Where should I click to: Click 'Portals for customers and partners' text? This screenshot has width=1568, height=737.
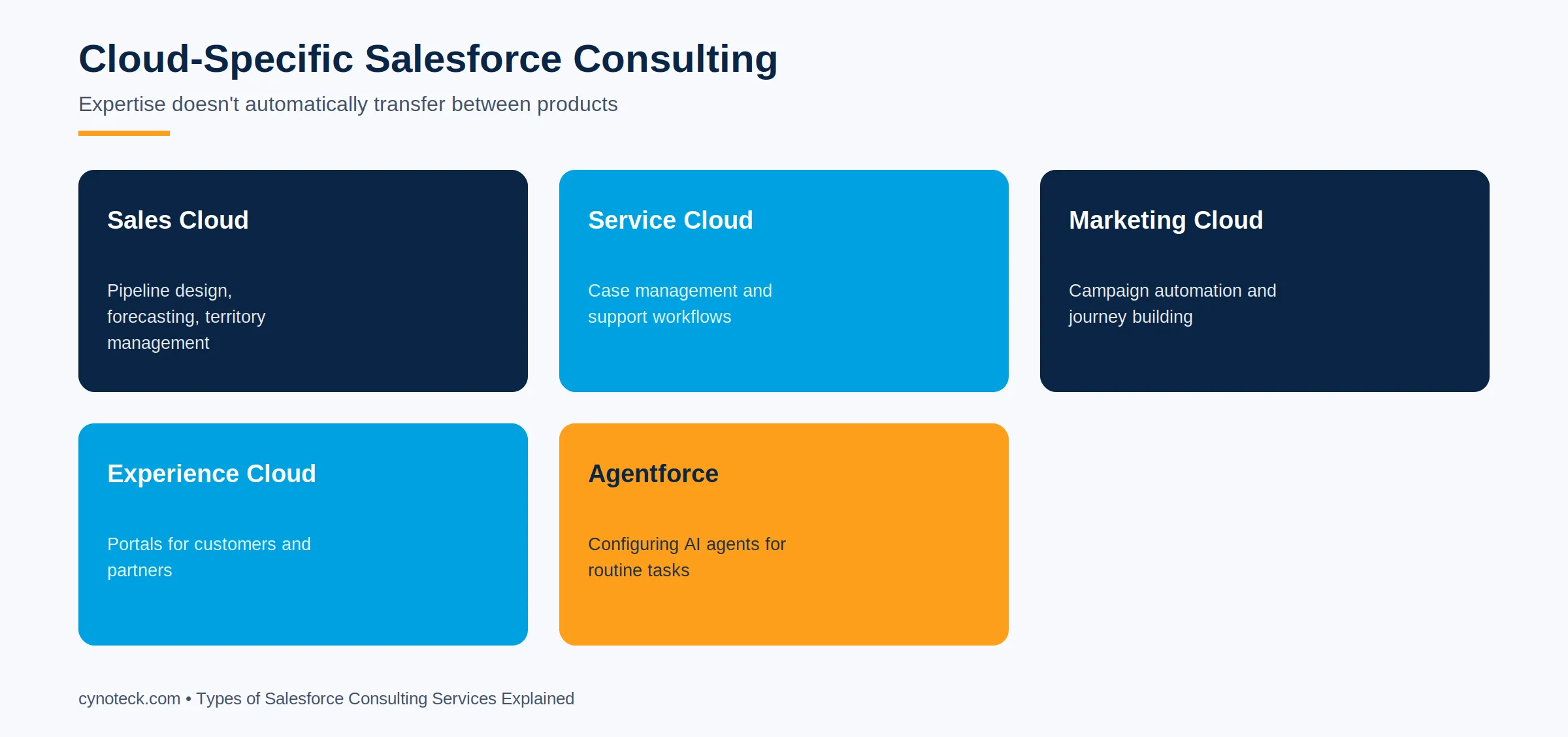coord(209,557)
